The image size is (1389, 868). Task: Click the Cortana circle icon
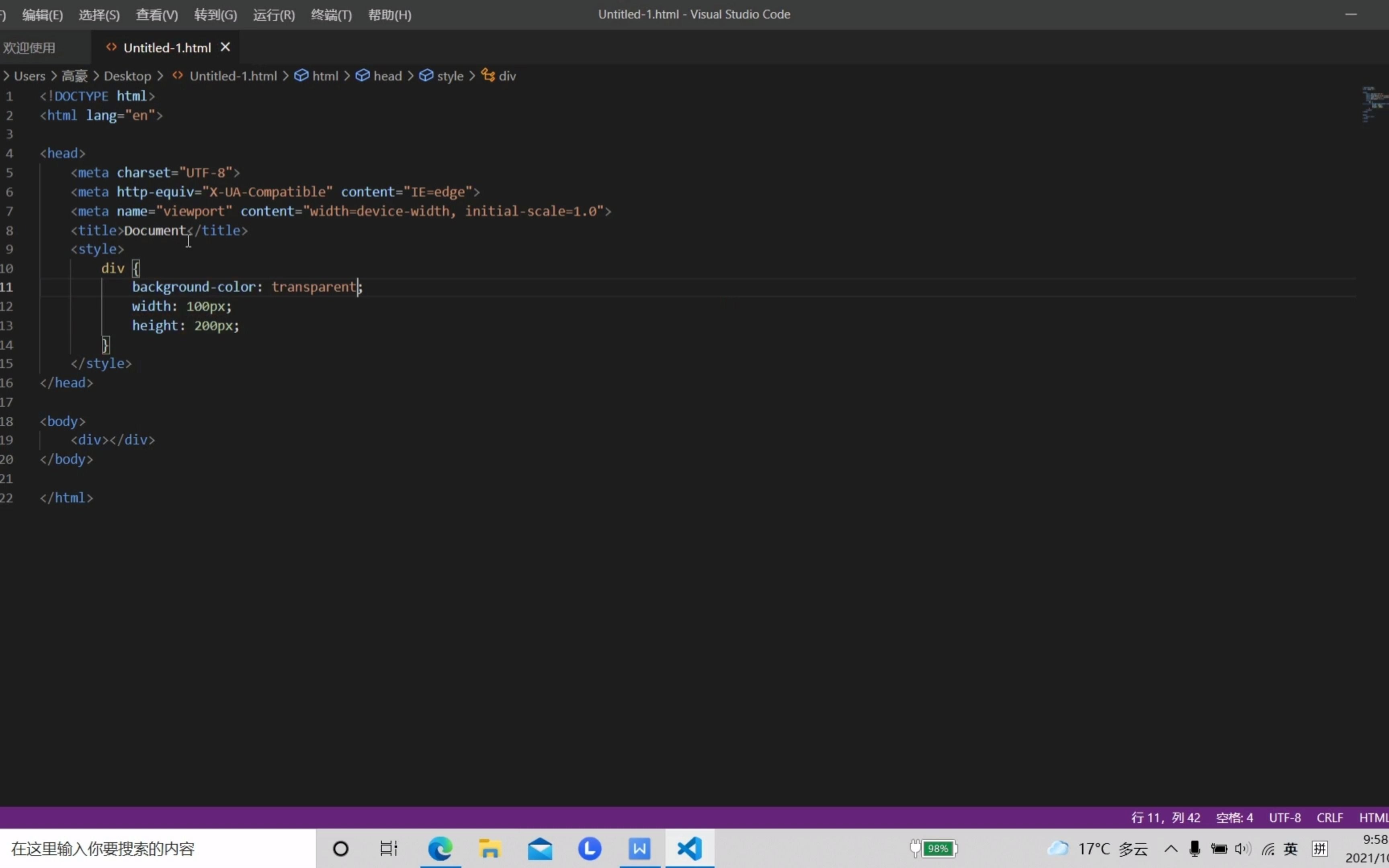[x=340, y=848]
